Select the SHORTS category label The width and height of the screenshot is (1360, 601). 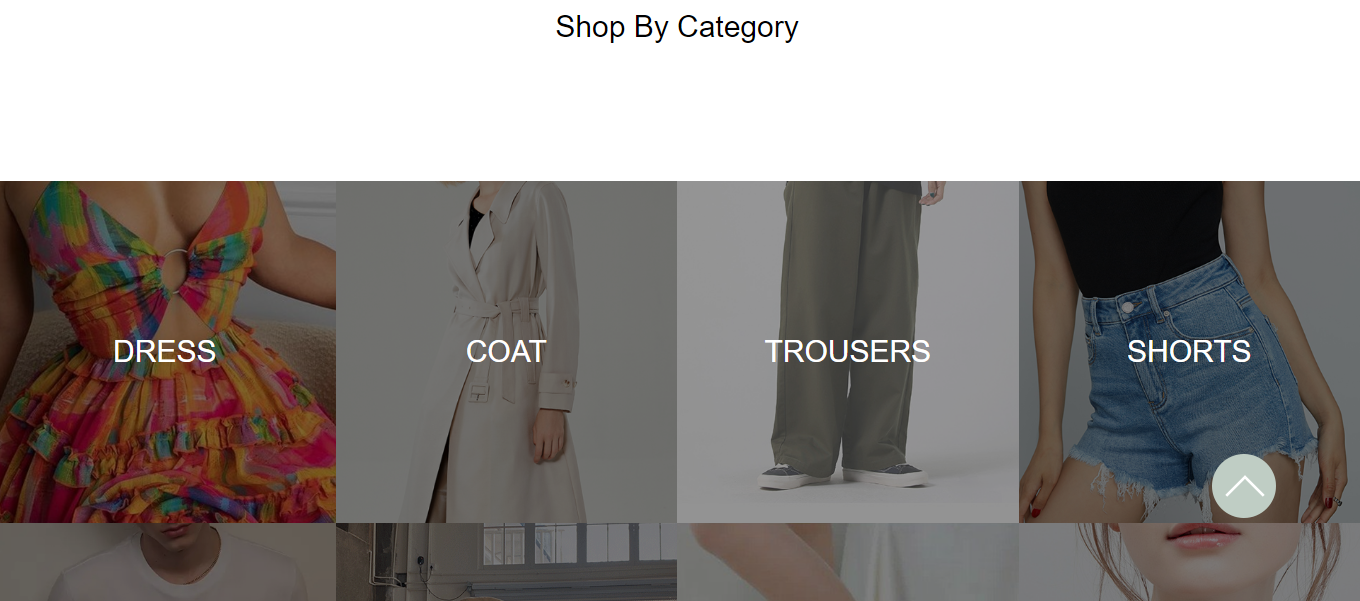click(x=1189, y=352)
